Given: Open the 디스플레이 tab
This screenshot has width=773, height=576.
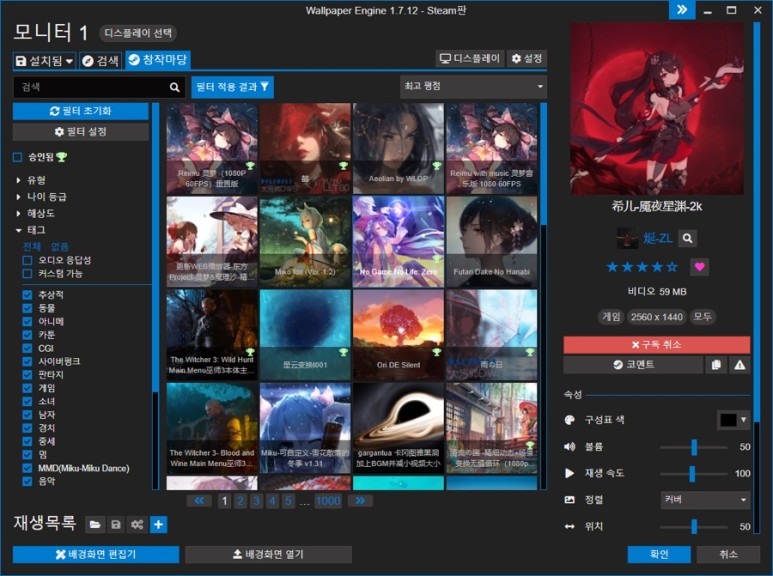Looking at the screenshot, I should (x=470, y=59).
